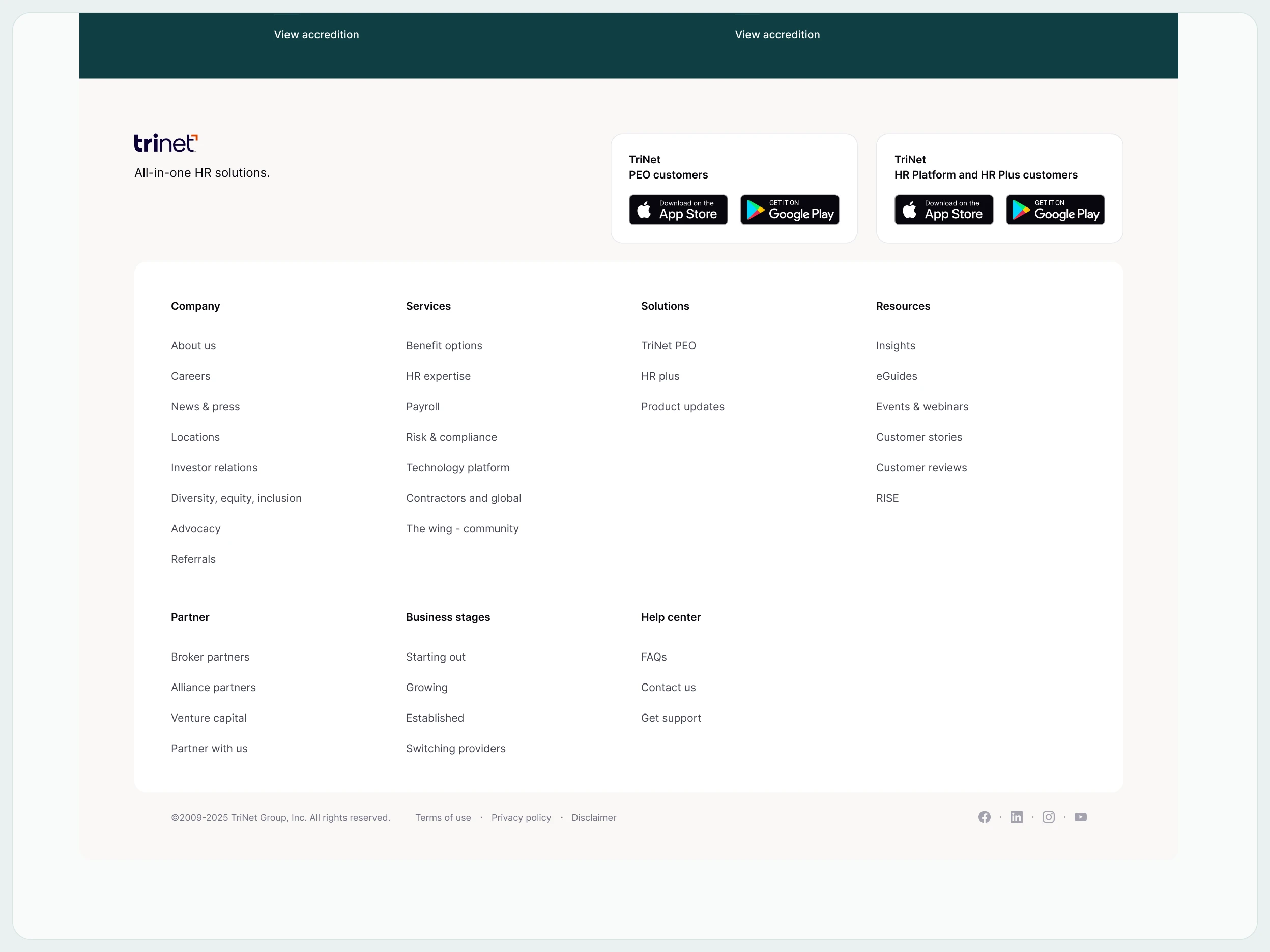This screenshot has height=952, width=1270.
Task: Click Google Play badge for HR Plus customers
Action: coord(1055,210)
